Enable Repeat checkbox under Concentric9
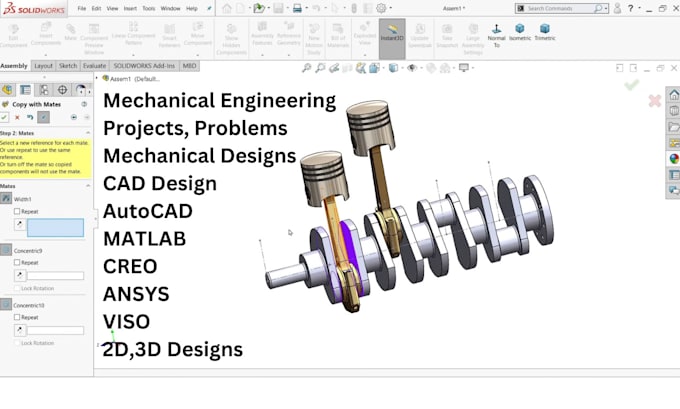 [x=17, y=262]
